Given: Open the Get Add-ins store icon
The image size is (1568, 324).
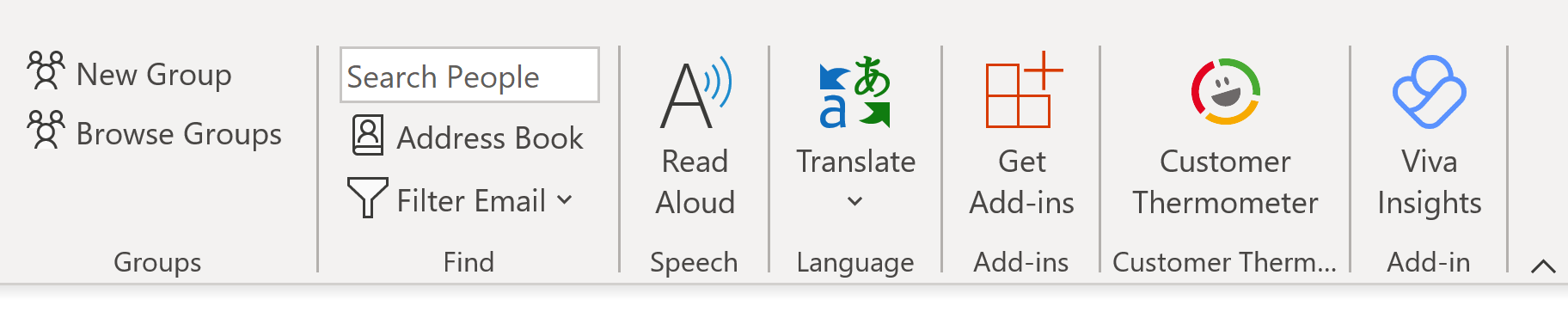Looking at the screenshot, I should [1023, 90].
